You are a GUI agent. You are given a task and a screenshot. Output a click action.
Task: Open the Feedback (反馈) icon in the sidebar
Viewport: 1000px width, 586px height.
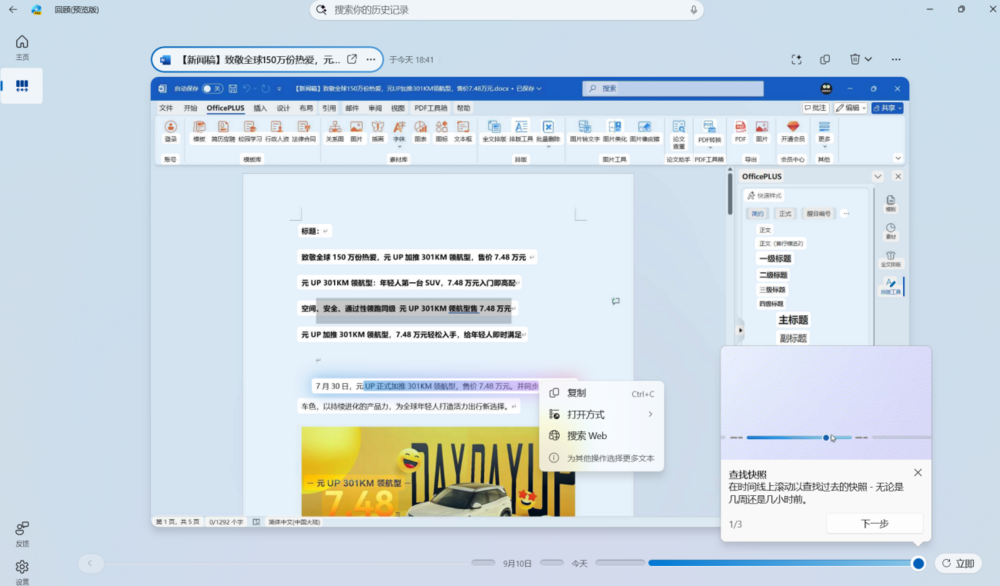tap(22, 534)
